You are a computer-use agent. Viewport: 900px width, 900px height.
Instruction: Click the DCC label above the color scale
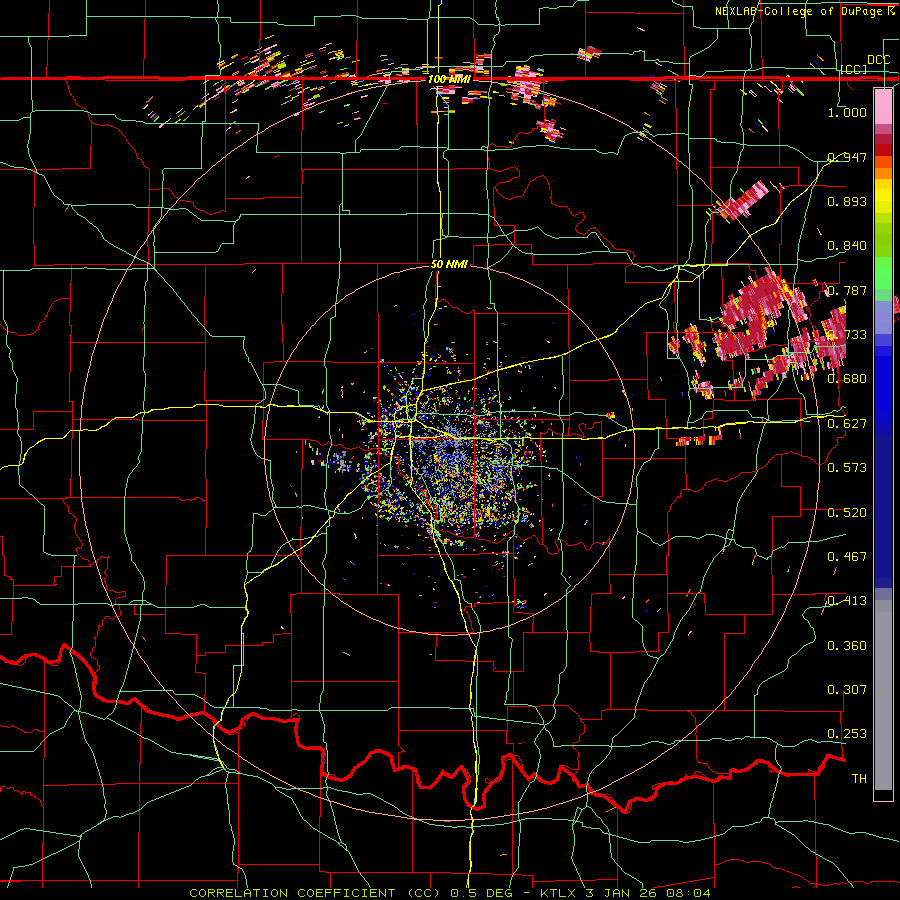pos(878,60)
